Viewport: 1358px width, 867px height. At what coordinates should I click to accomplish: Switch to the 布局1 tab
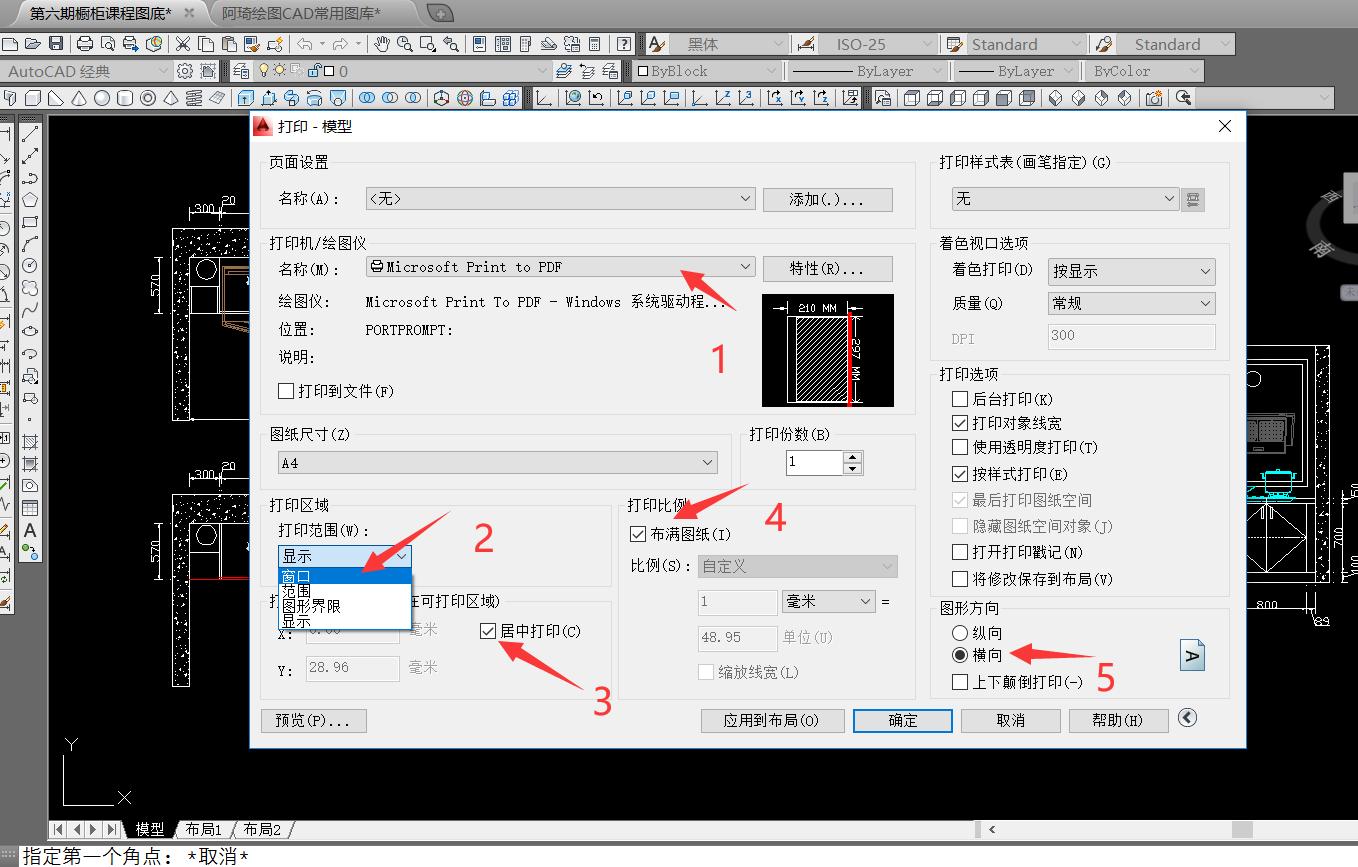(204, 828)
